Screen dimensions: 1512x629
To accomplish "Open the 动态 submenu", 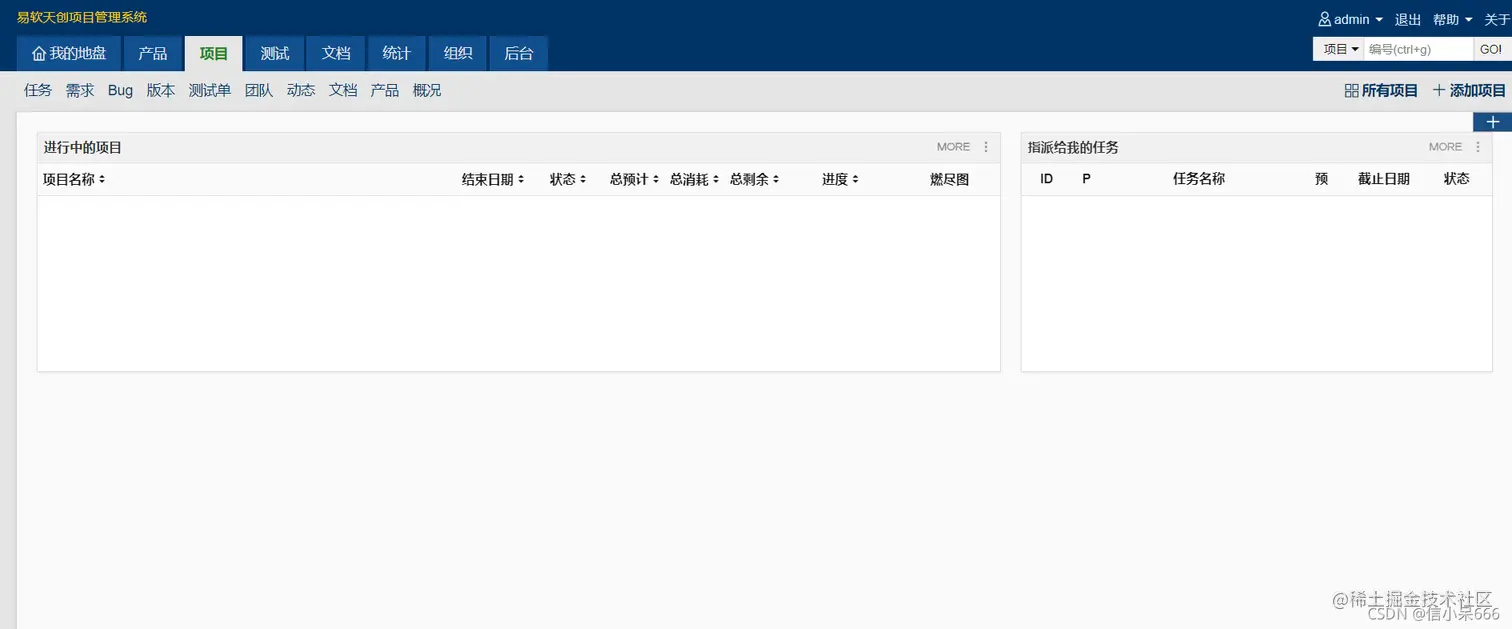I will [x=301, y=90].
